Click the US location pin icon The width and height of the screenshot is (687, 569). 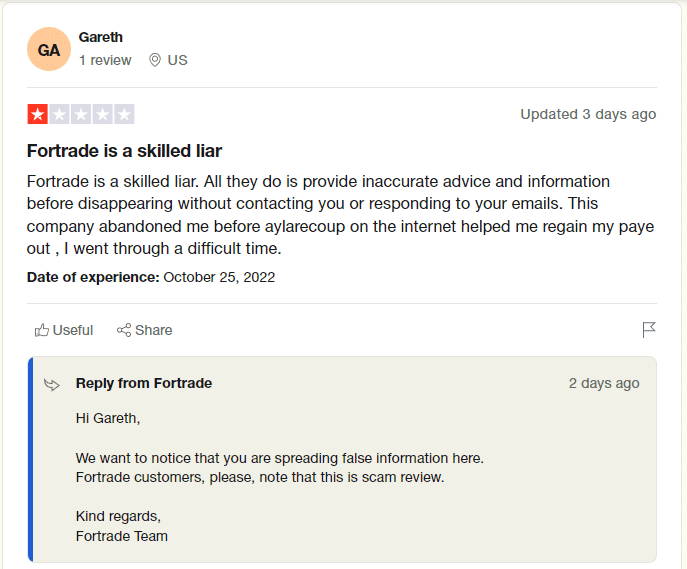tap(155, 60)
